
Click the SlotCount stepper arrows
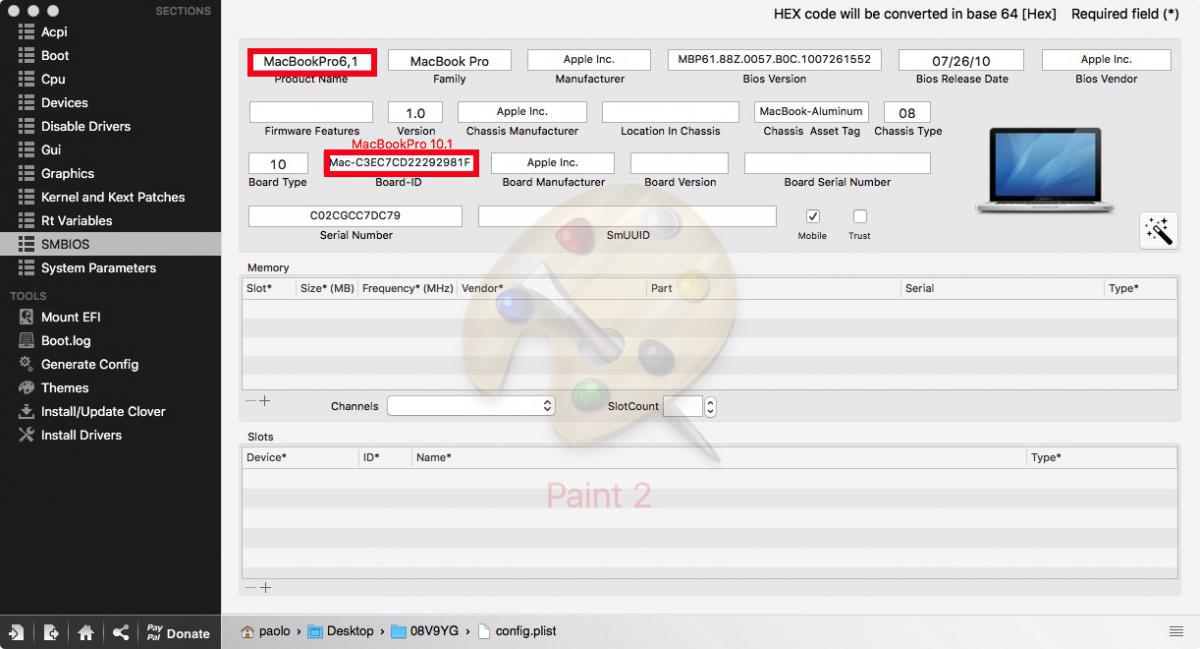tap(710, 406)
